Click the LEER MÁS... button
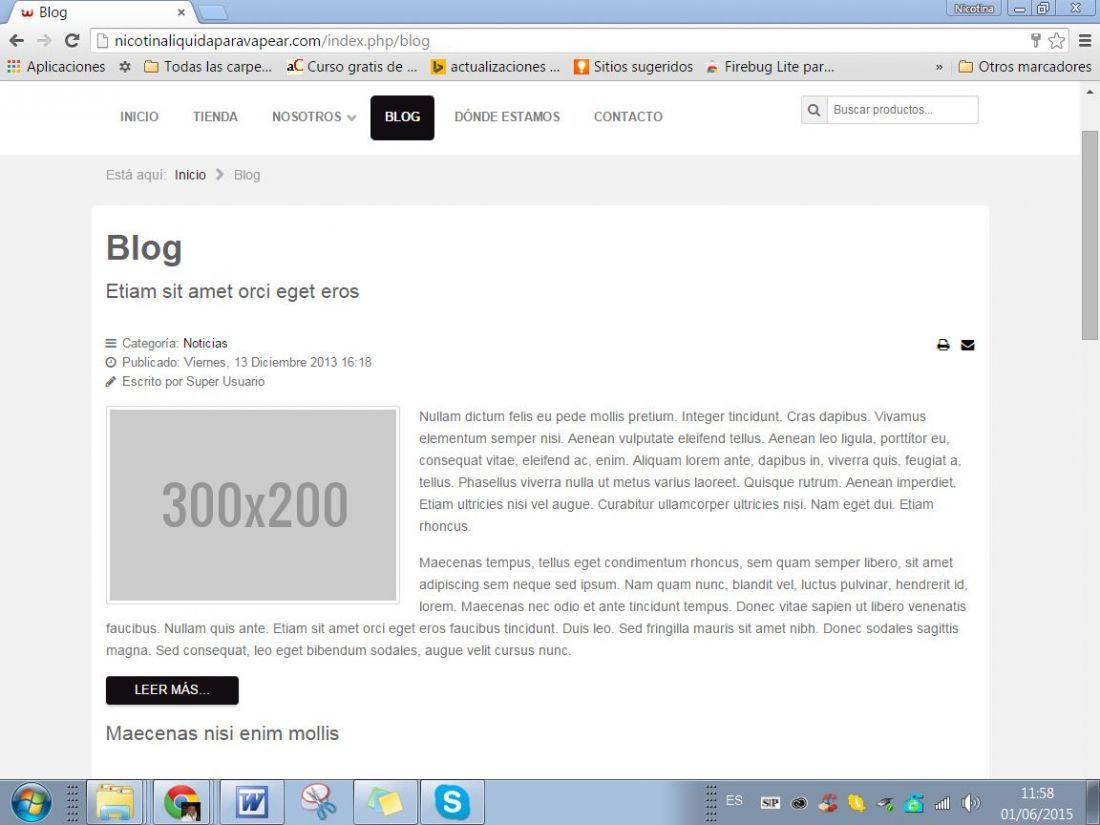This screenshot has width=1100, height=825. 172,690
